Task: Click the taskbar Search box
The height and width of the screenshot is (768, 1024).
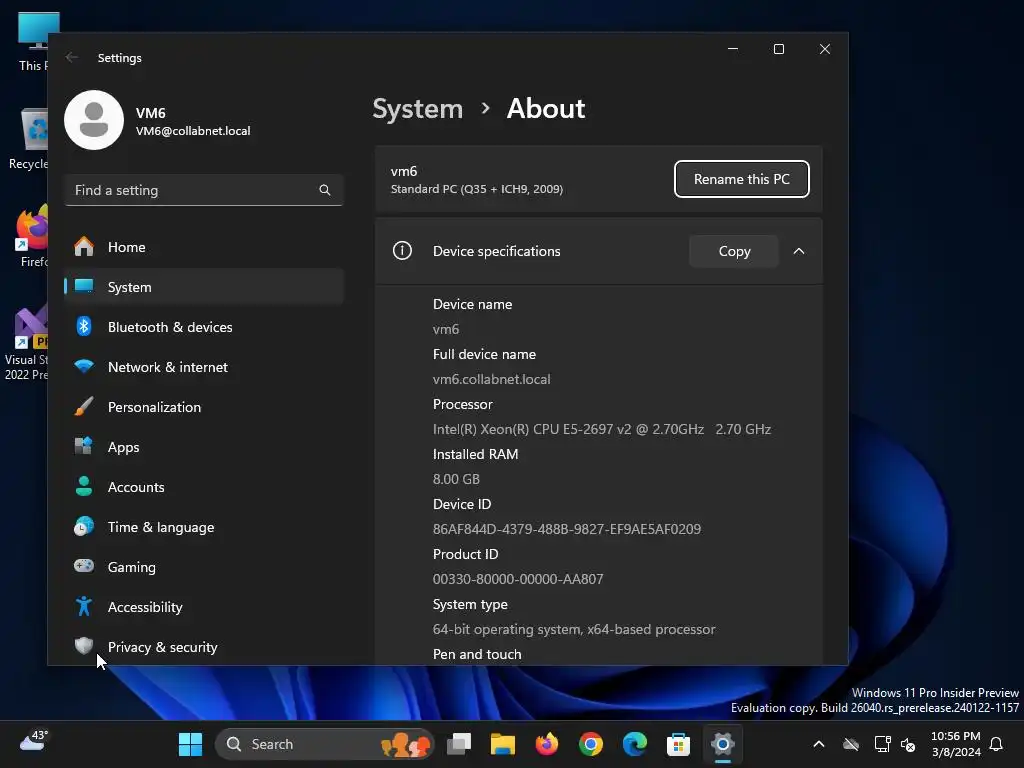Action: [x=325, y=744]
